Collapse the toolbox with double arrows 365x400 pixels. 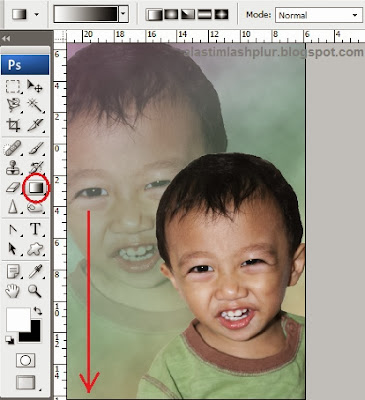click(6, 38)
